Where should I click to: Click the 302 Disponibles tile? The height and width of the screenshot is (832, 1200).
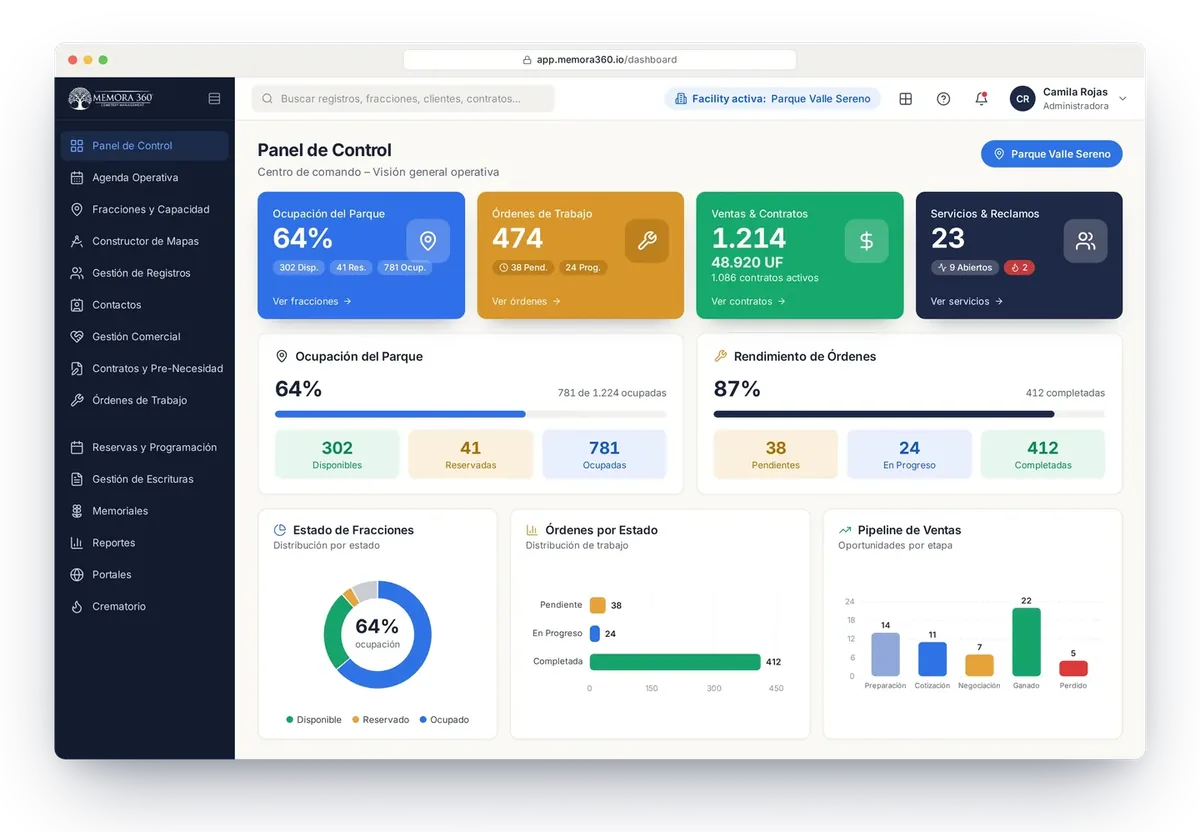pyautogui.click(x=337, y=455)
